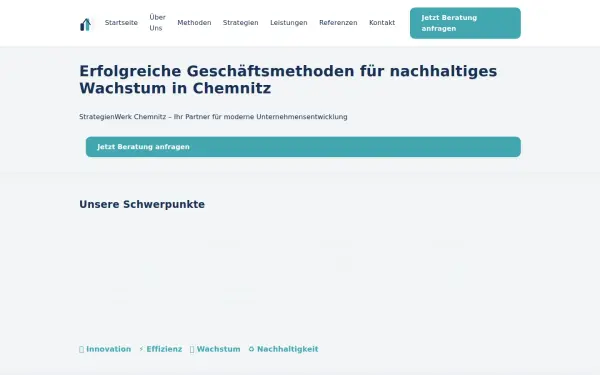Click the Erfolgreiche Geschäftsmethoden main headline

[288, 80]
